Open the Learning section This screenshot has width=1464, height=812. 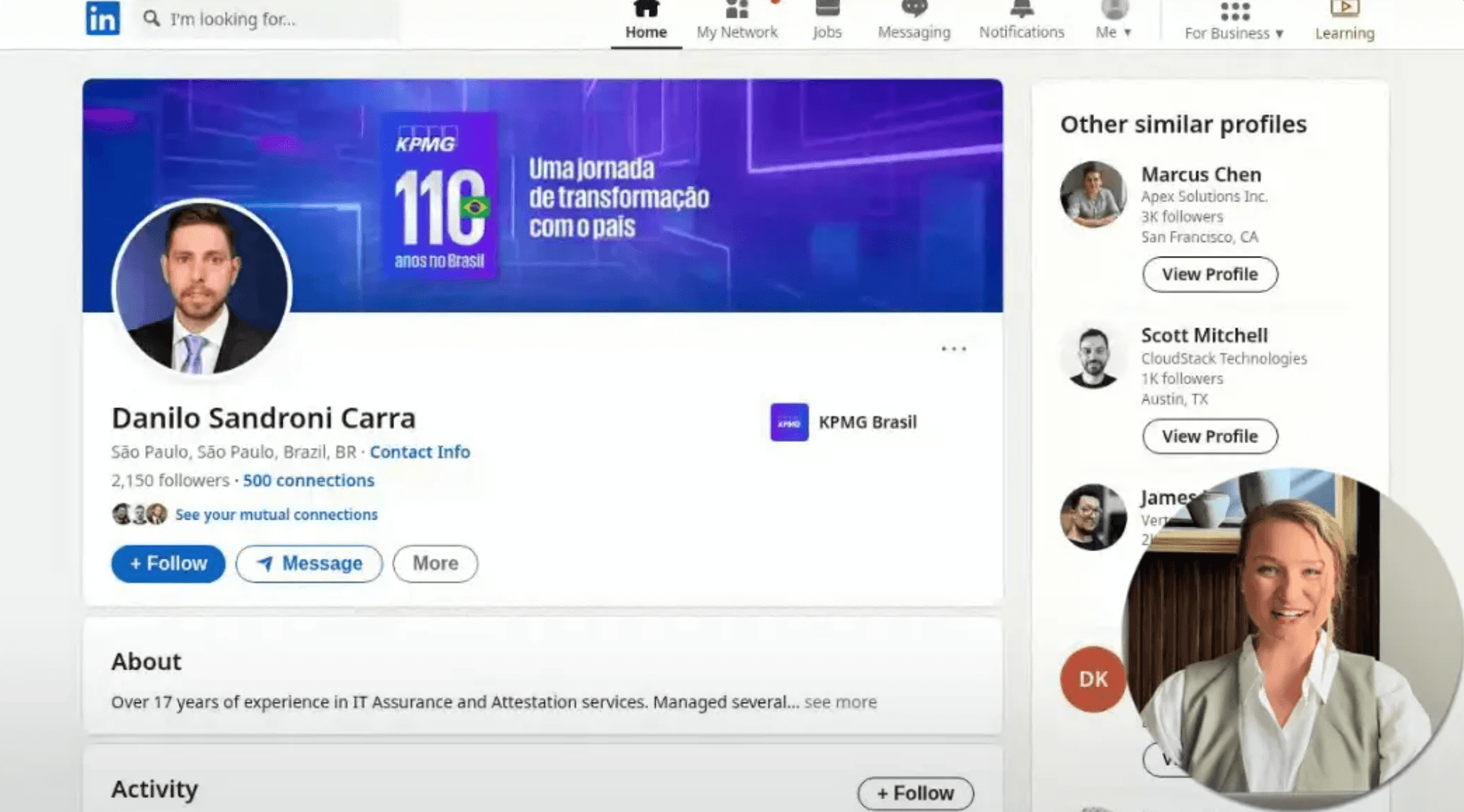1344,23
